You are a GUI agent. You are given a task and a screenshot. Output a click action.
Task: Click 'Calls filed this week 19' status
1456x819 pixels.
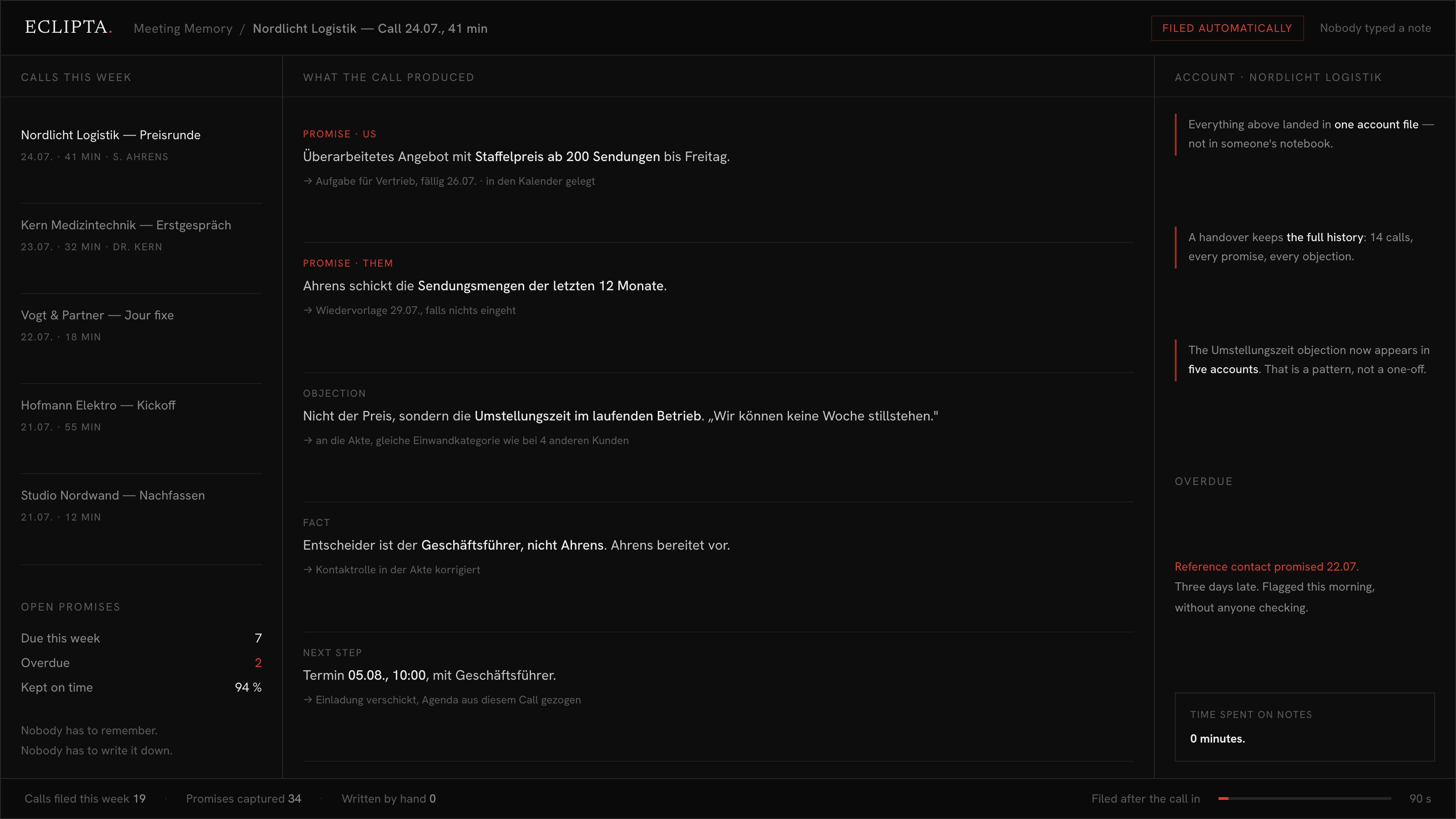coord(85,799)
